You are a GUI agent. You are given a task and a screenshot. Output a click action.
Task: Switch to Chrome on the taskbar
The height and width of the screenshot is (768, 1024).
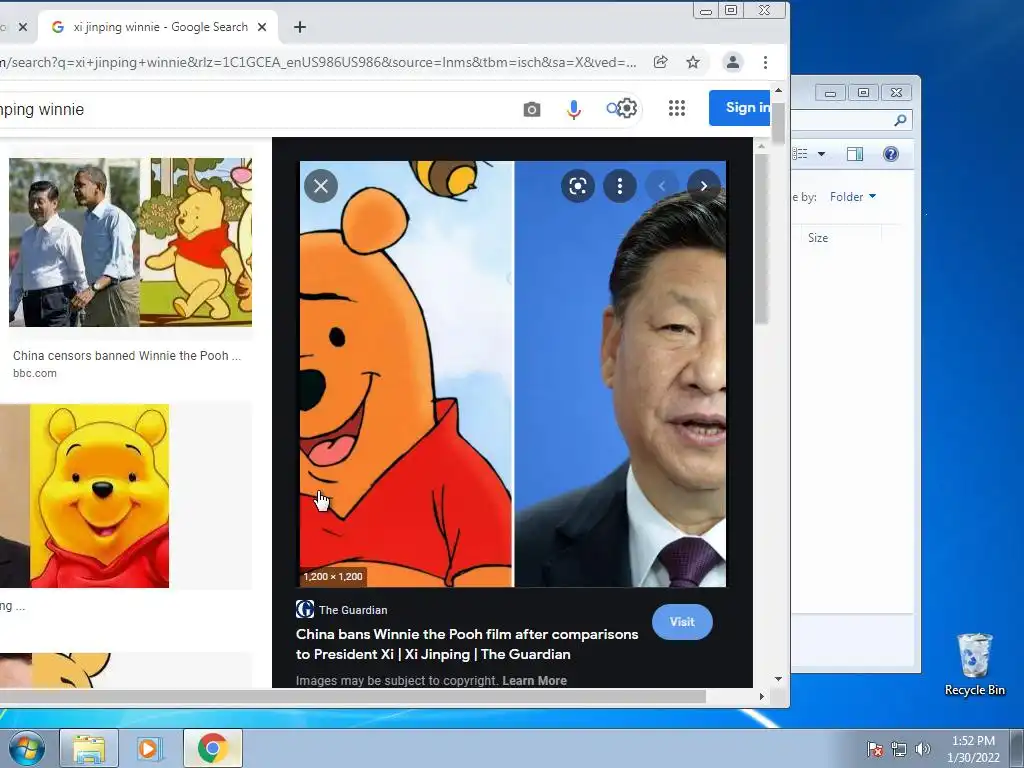click(212, 748)
